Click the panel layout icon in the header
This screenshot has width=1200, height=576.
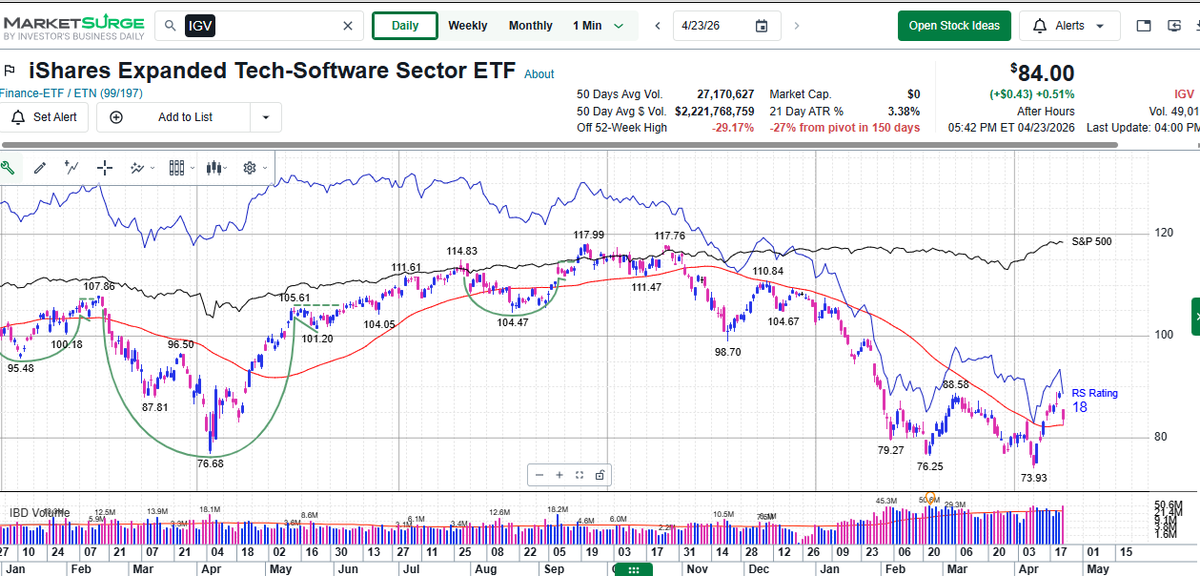1146,26
